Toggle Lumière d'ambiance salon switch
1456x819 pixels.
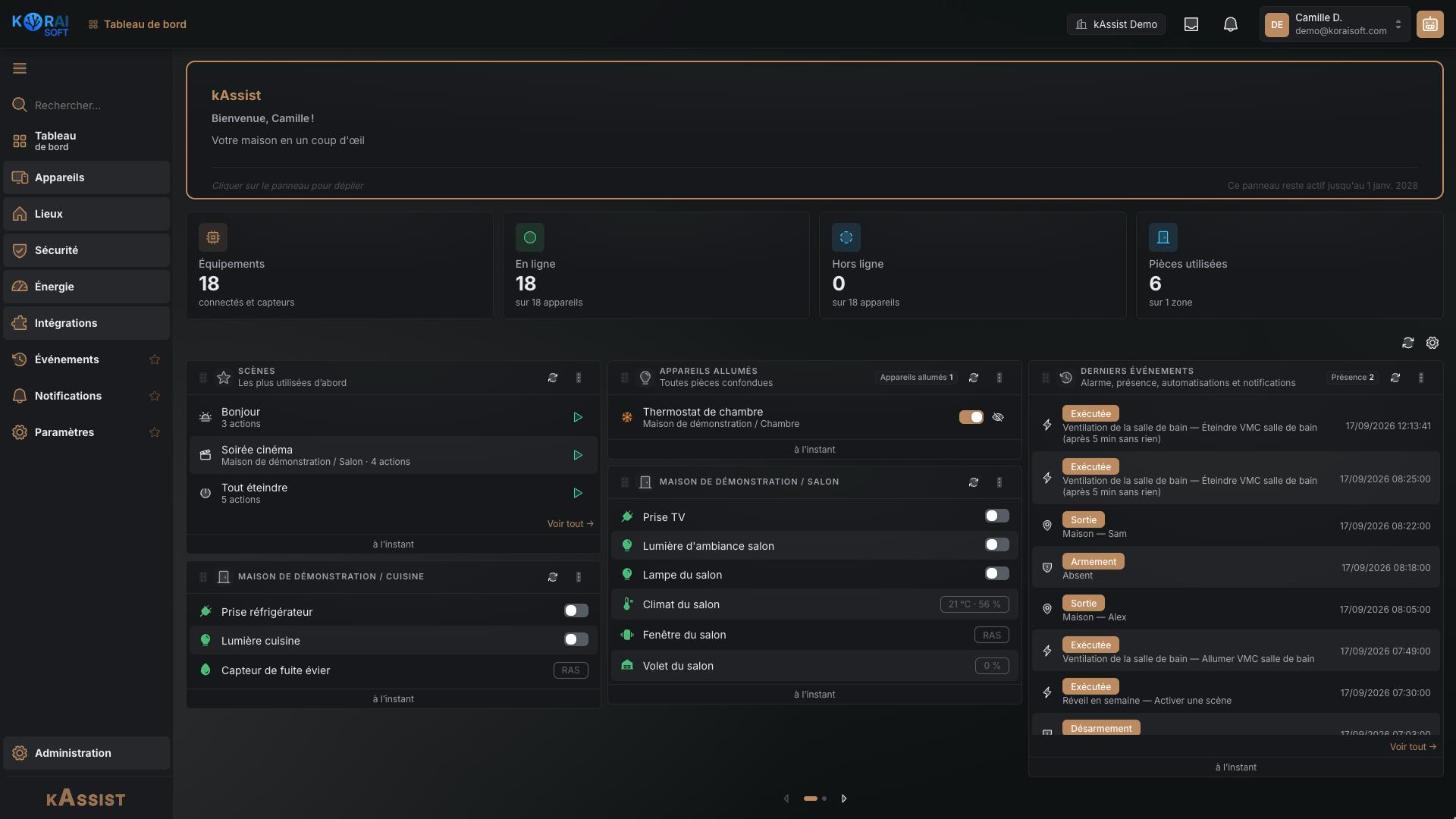(x=997, y=545)
